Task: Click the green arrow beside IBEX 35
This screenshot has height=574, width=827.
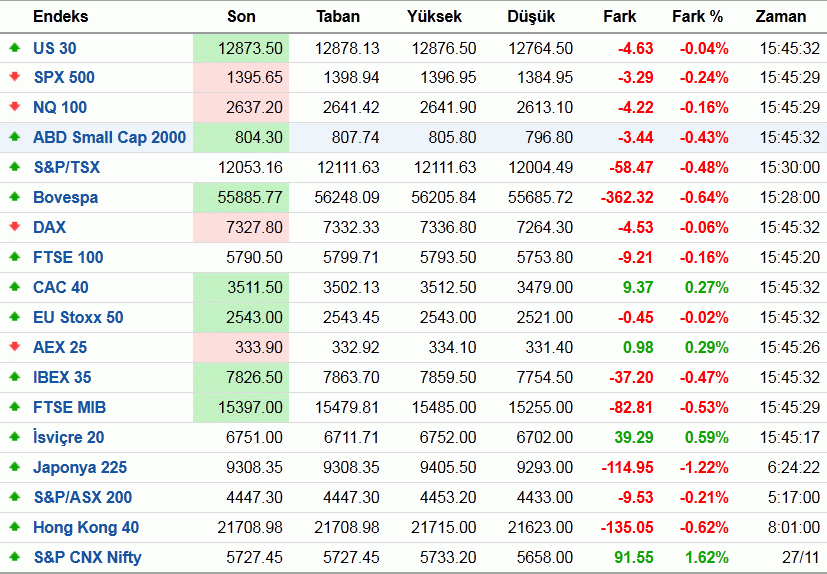Action: [x=15, y=377]
